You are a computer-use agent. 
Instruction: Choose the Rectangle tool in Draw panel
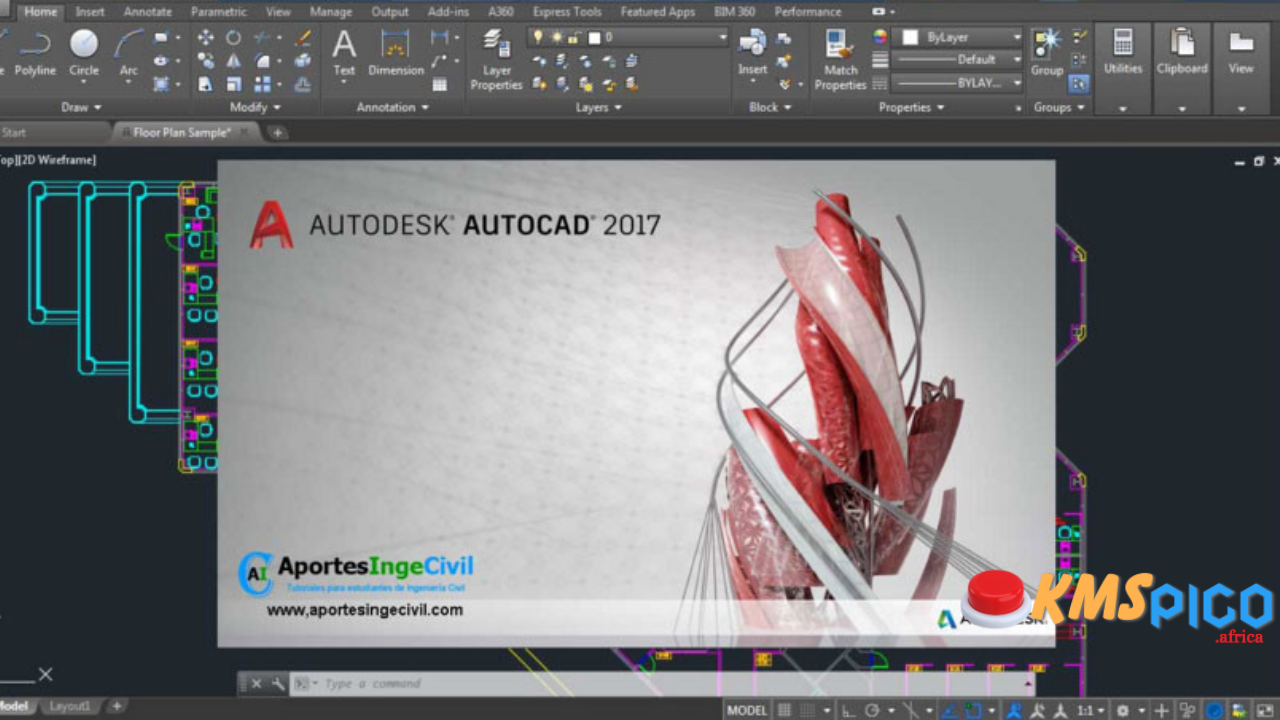(162, 38)
